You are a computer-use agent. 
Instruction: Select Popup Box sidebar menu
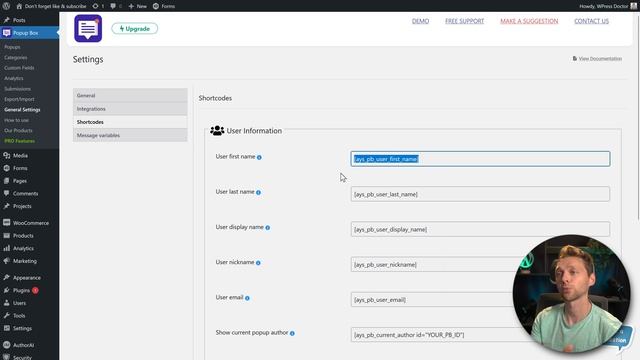coord(29,33)
